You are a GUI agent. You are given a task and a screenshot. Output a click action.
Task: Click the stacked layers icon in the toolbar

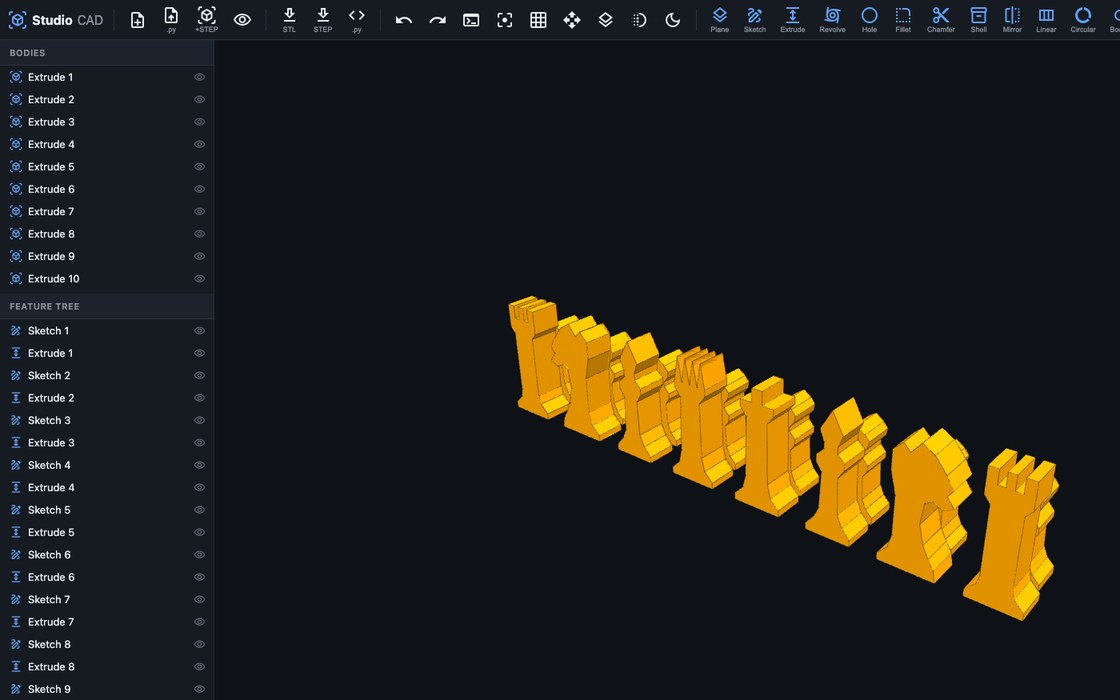[606, 20]
